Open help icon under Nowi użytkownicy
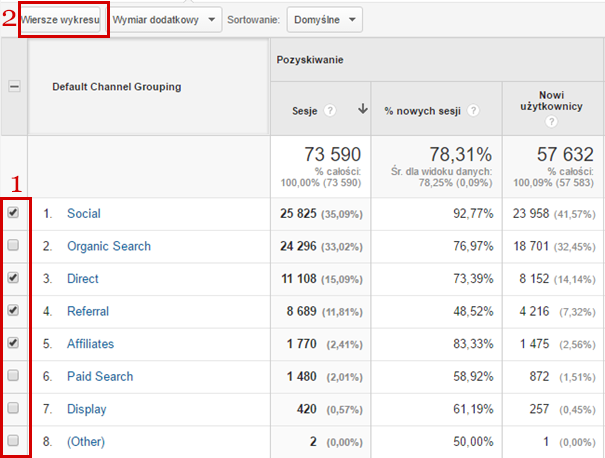The image size is (605, 458). coord(551,122)
